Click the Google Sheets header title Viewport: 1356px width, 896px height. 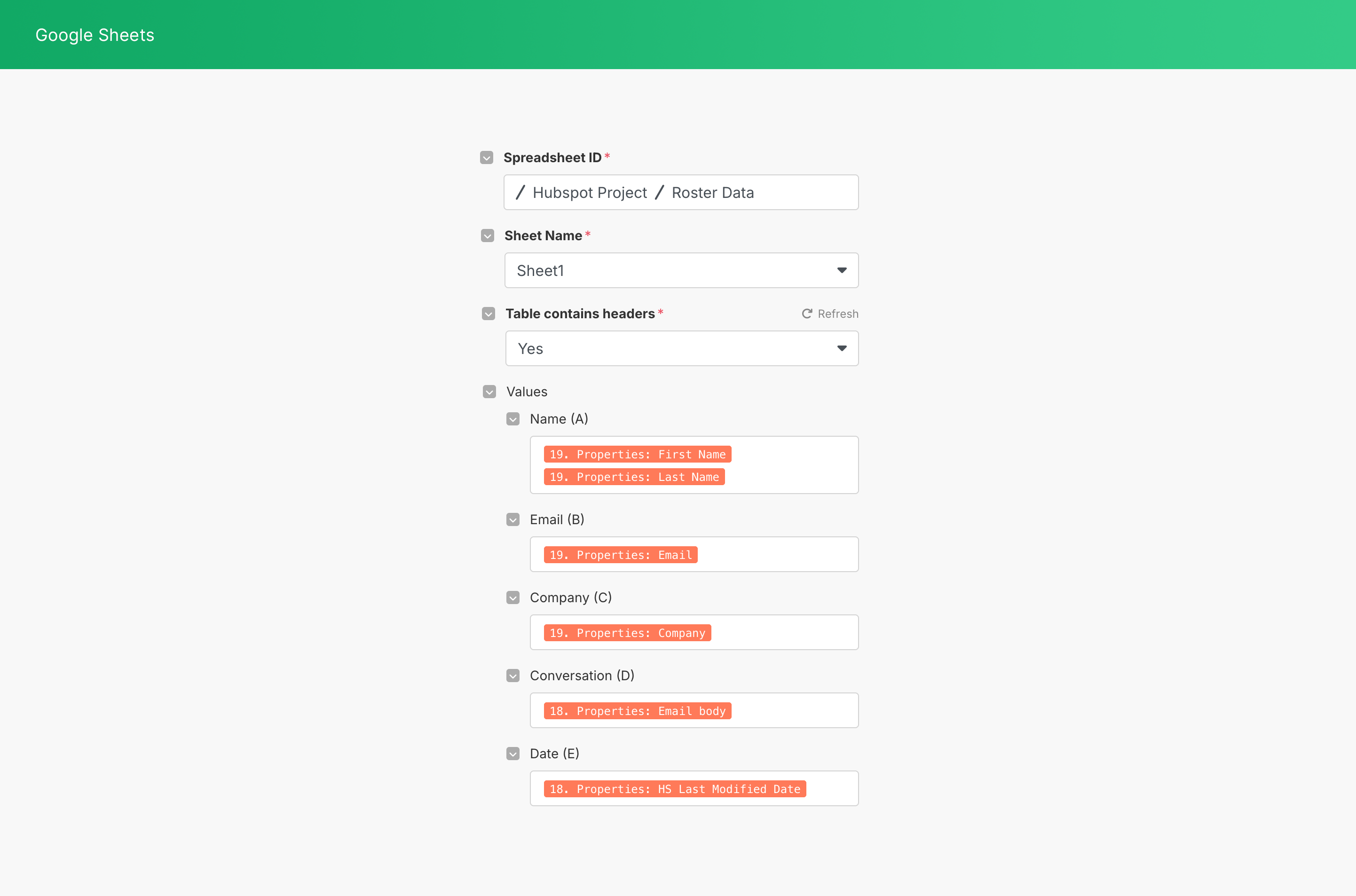point(95,34)
